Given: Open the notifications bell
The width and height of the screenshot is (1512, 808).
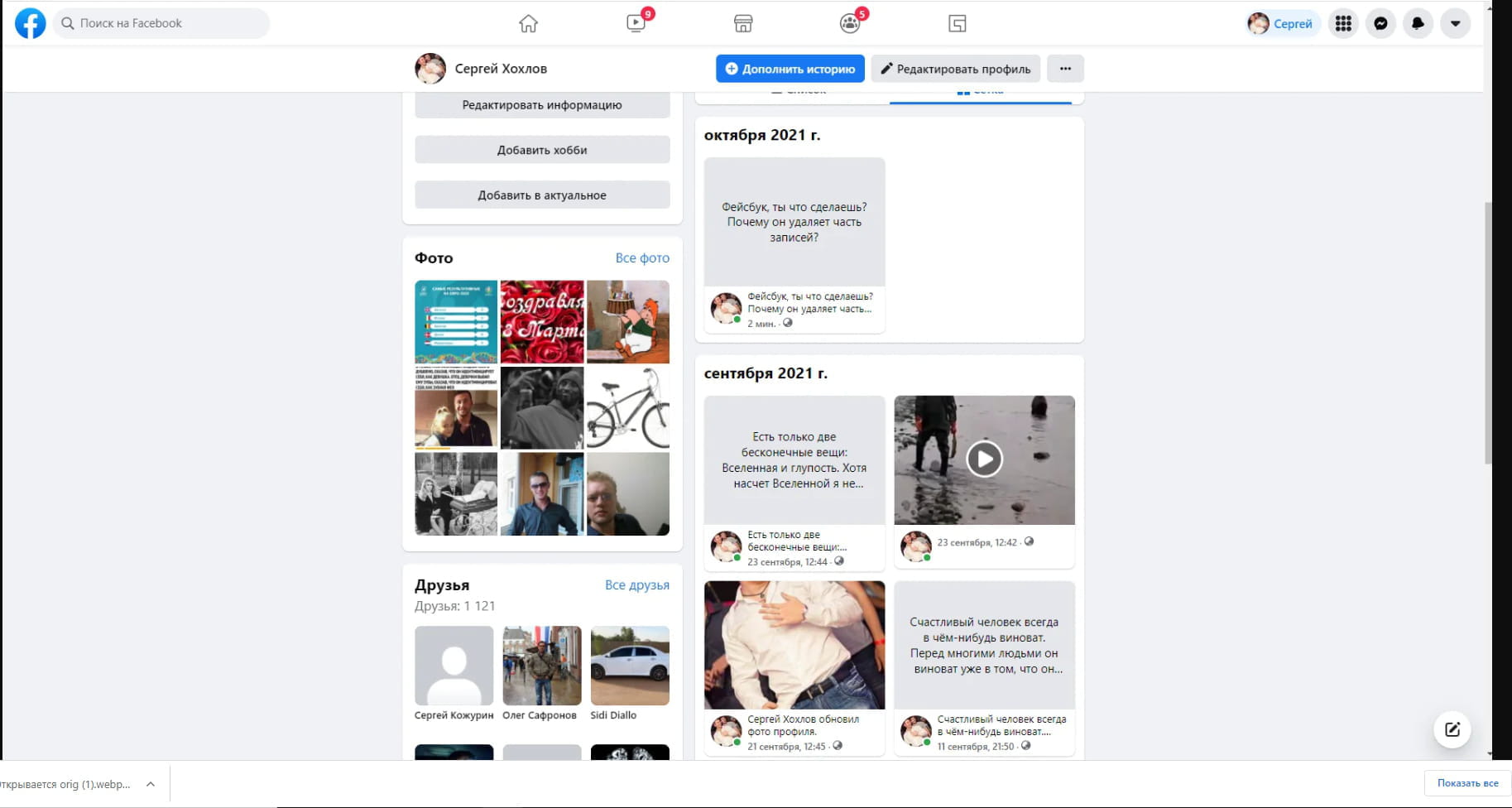Looking at the screenshot, I should (x=1418, y=23).
